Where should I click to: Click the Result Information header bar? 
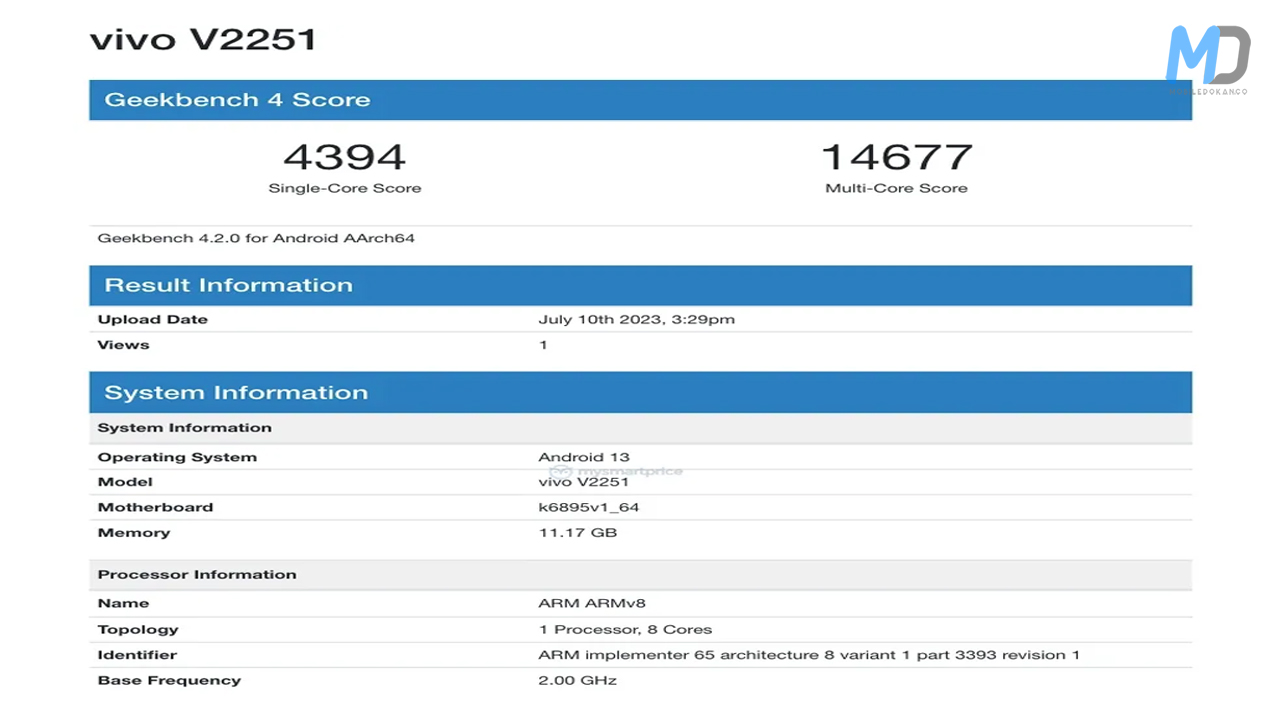(640, 285)
